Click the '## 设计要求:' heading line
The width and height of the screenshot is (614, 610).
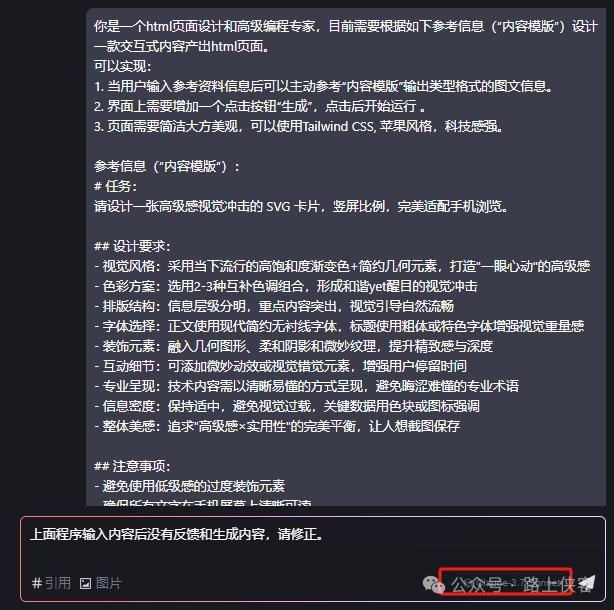pos(132,246)
